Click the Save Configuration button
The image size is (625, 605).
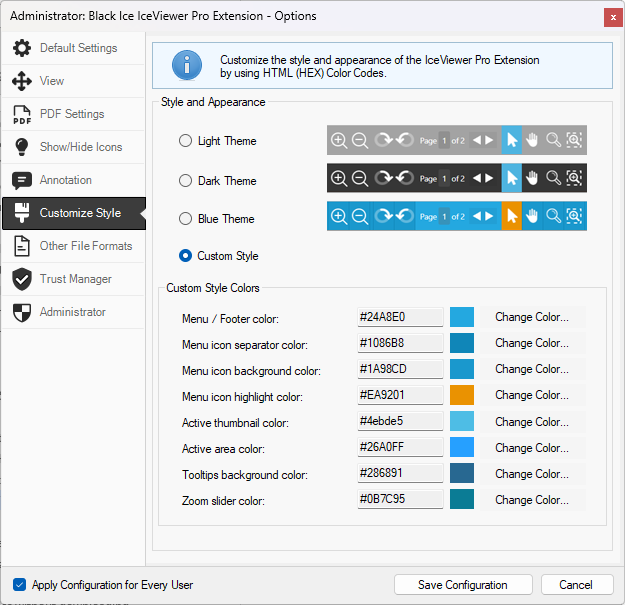[x=463, y=585]
